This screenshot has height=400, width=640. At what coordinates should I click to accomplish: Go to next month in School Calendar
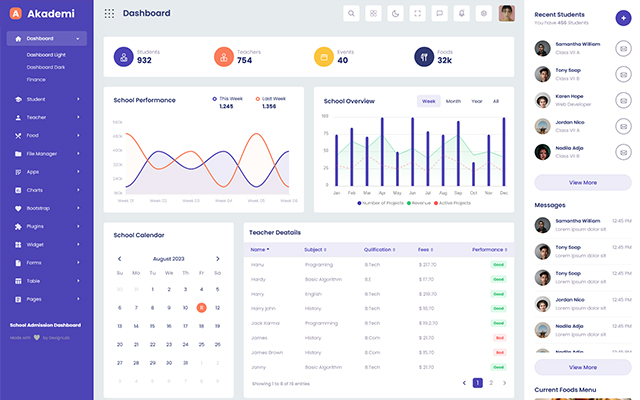(x=218, y=258)
